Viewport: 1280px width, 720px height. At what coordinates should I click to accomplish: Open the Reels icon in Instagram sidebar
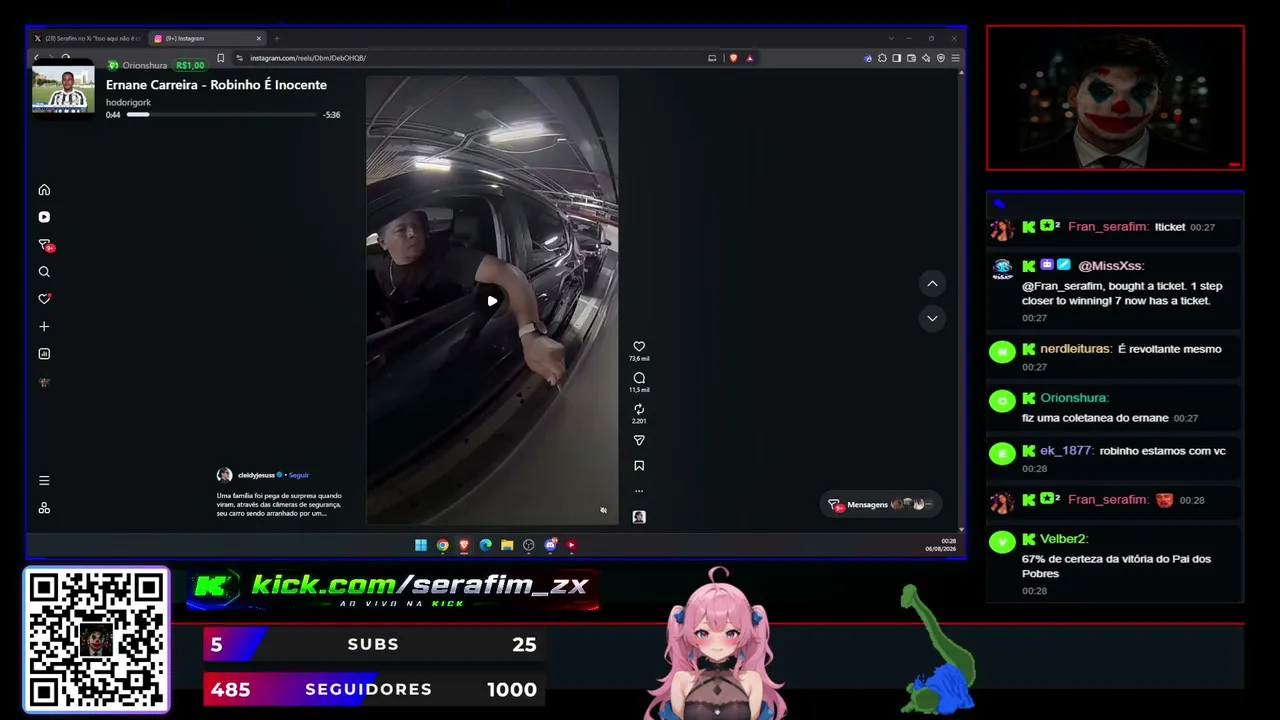pyautogui.click(x=44, y=217)
